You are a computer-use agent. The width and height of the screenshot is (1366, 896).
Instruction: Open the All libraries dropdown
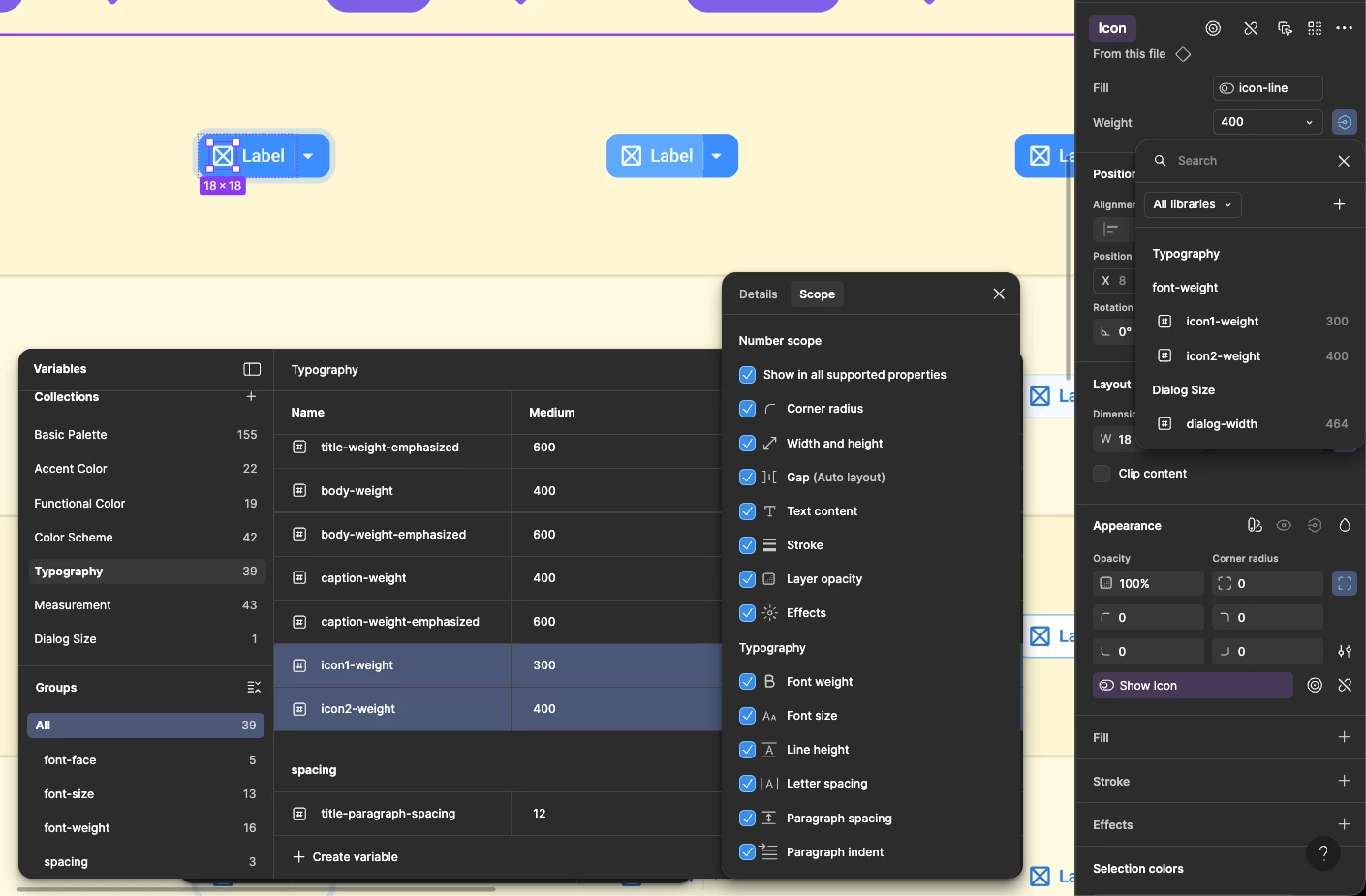click(x=1192, y=204)
